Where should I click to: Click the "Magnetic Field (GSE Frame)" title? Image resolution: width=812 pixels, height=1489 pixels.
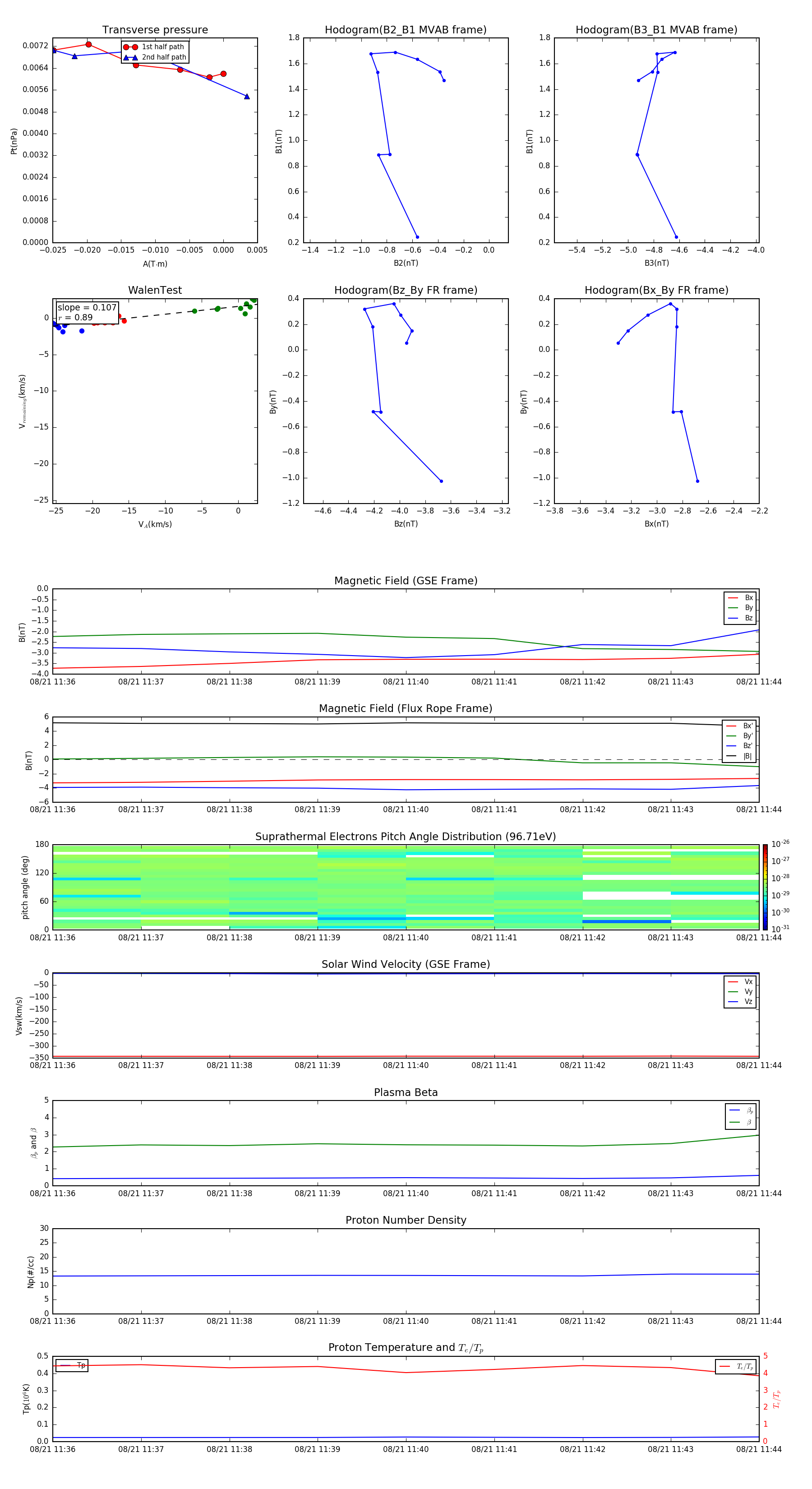coord(406,581)
